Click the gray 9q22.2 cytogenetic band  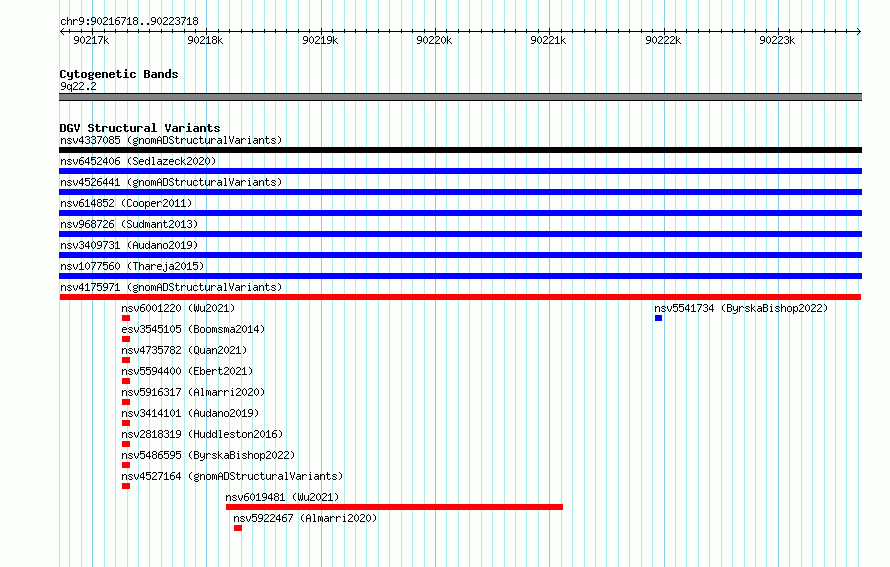pos(460,97)
